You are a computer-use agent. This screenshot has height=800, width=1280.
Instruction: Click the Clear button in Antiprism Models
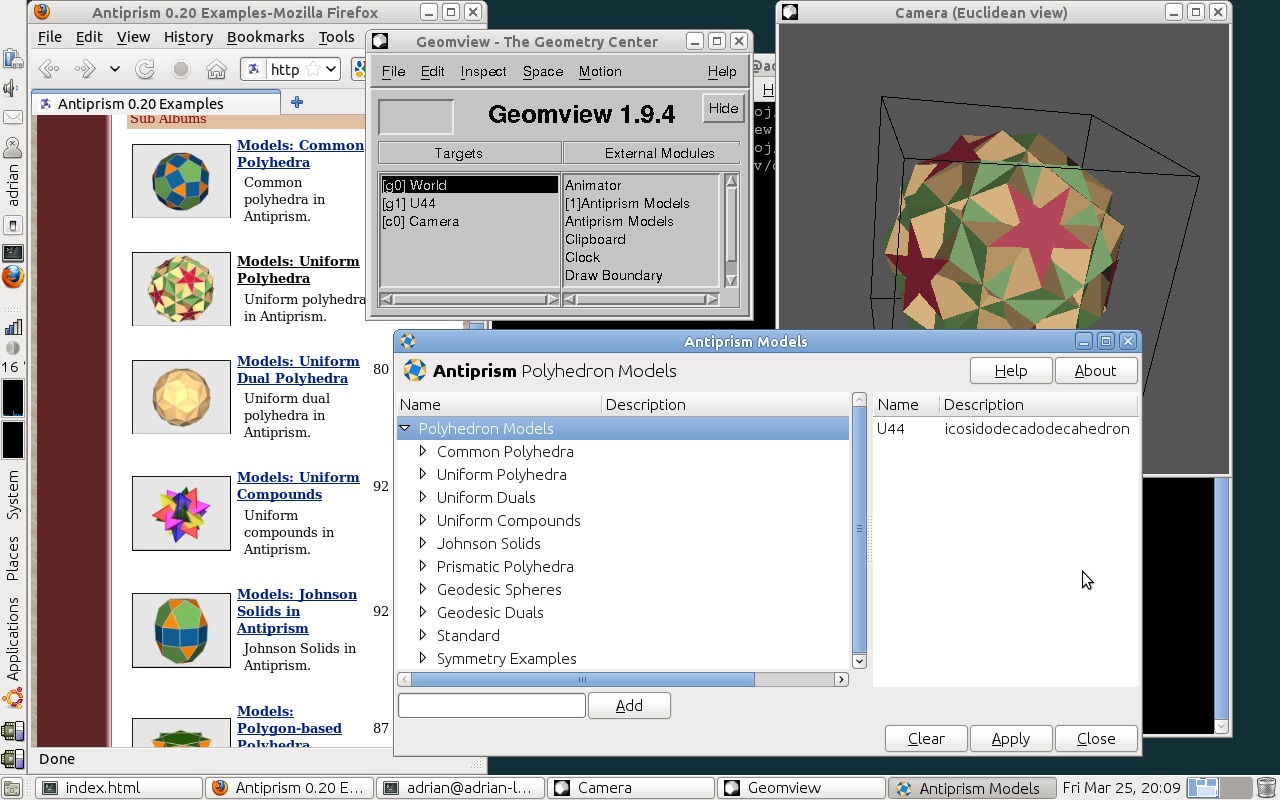coord(926,738)
